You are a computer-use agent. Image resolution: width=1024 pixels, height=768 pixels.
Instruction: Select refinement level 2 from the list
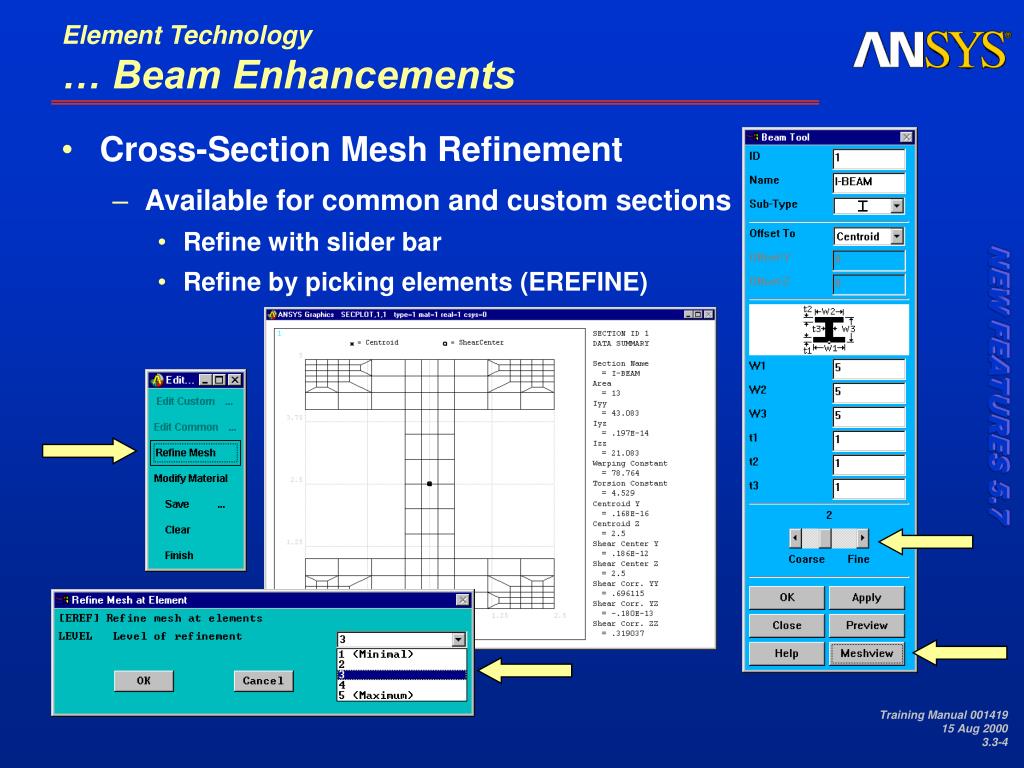pos(402,664)
